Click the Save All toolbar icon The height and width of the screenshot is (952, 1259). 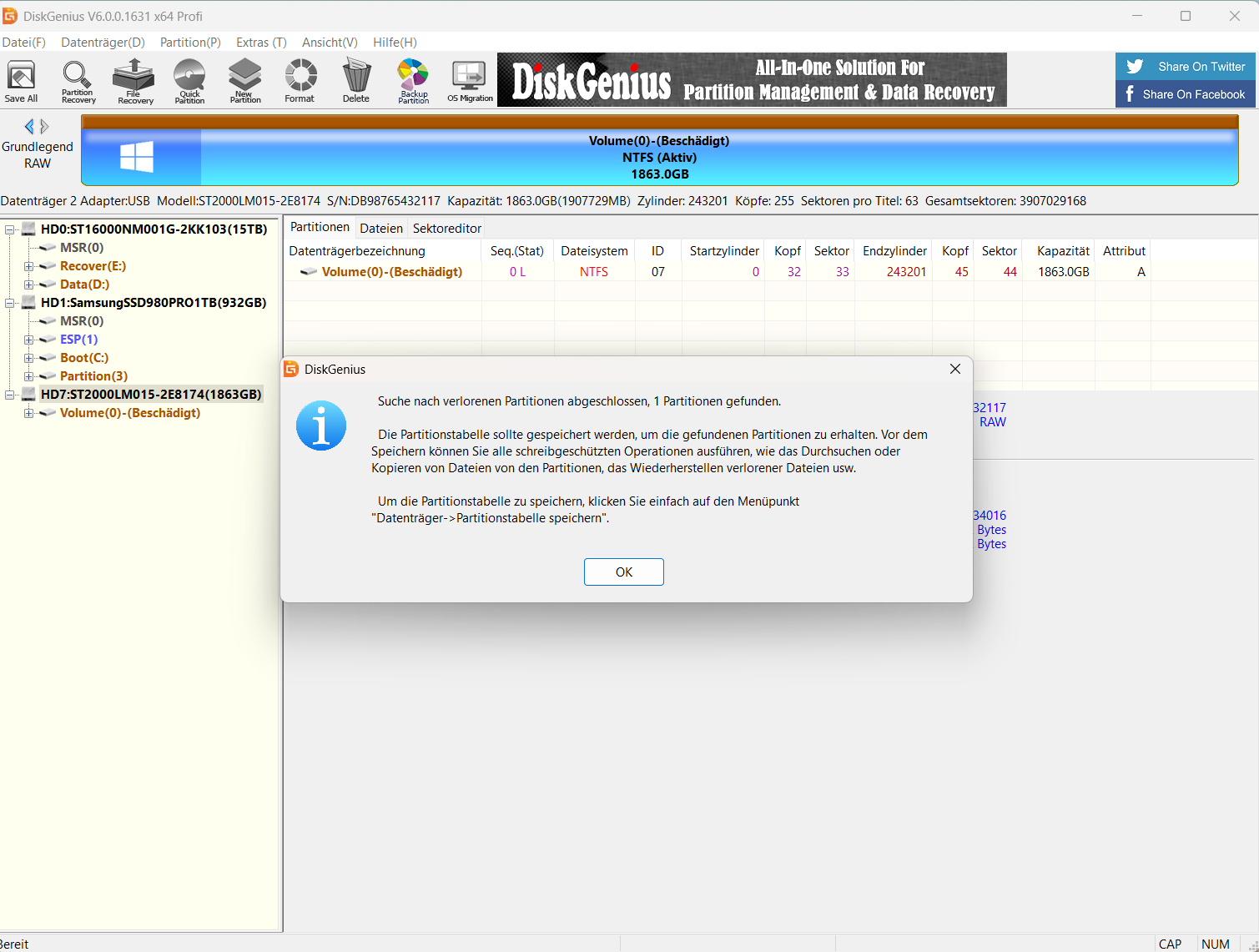[x=21, y=82]
